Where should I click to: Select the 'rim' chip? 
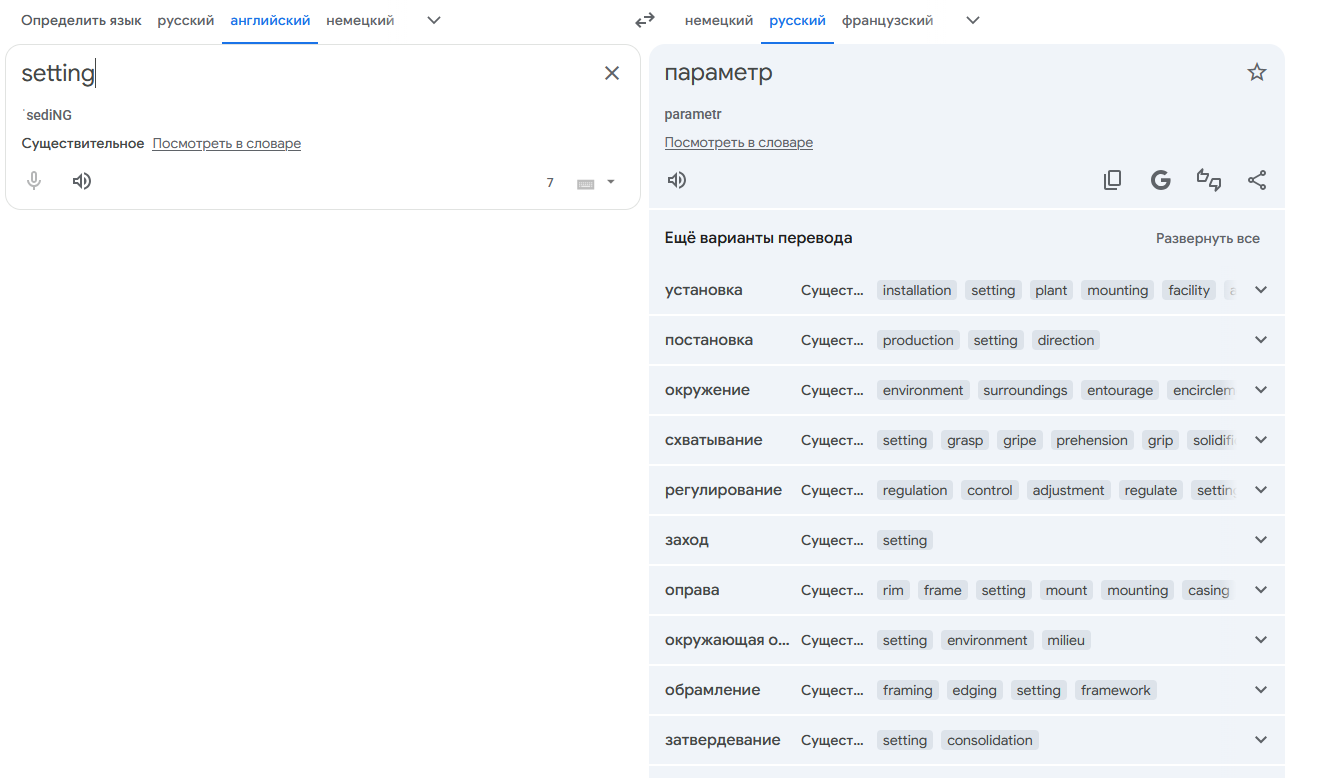[893, 590]
